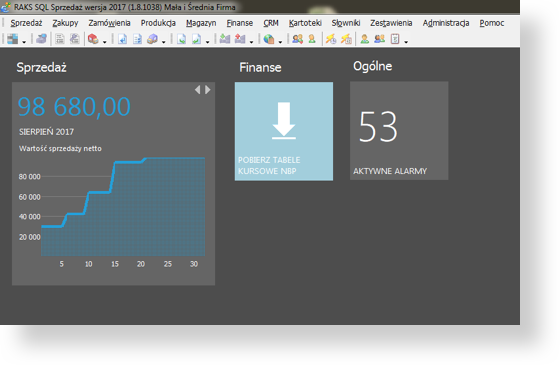Click the globe with bag toolbar icon
The height and width of the screenshot is (365, 560).
point(269,39)
